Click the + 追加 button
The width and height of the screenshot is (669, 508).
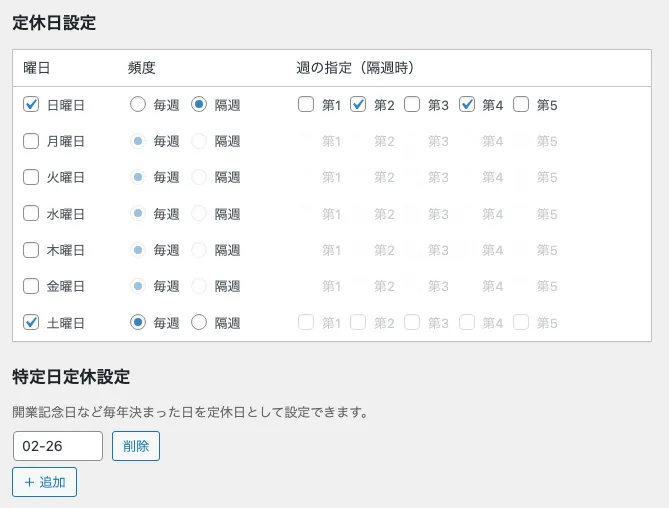click(45, 482)
